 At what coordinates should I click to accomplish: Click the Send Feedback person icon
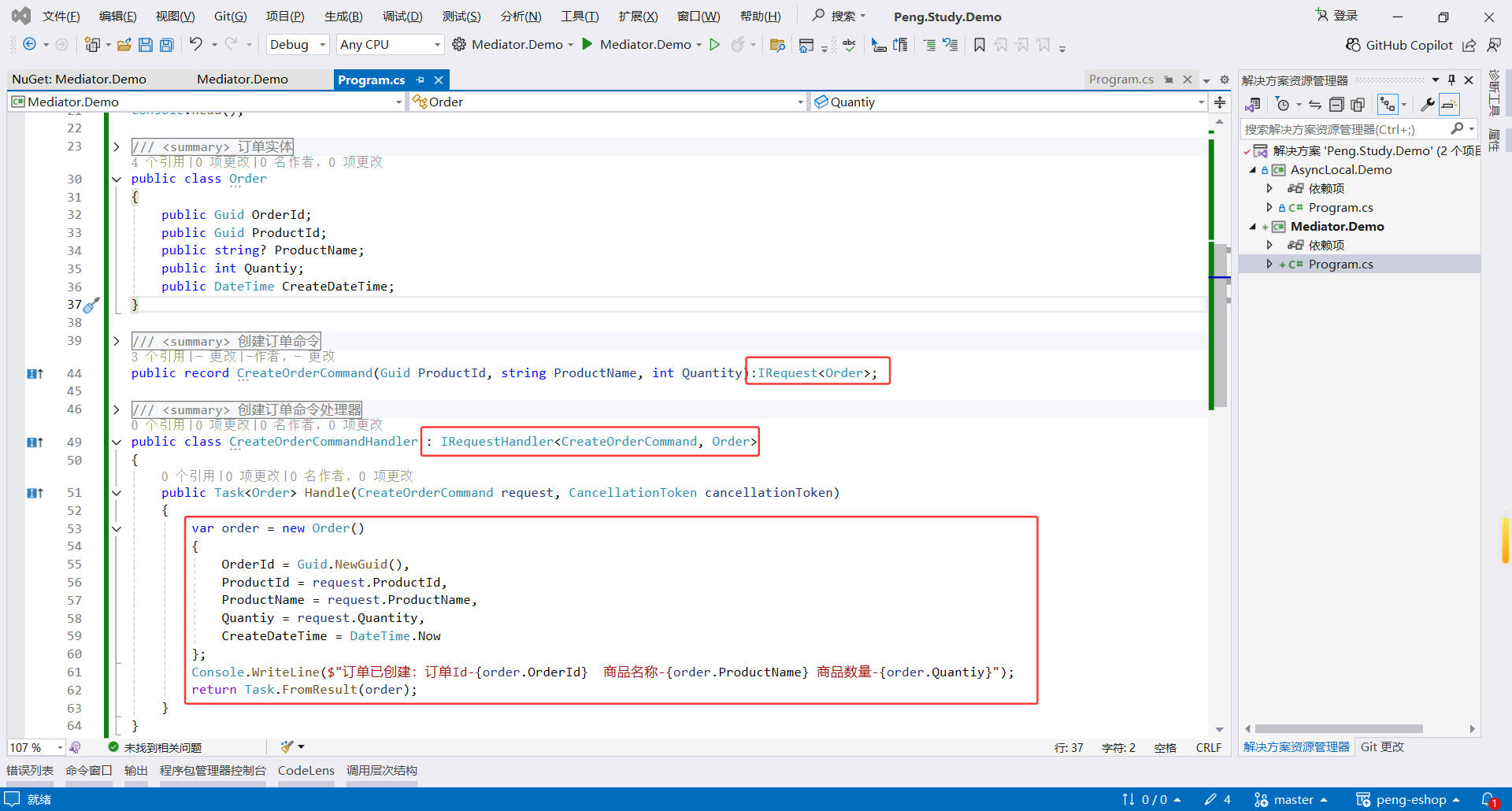[1493, 45]
